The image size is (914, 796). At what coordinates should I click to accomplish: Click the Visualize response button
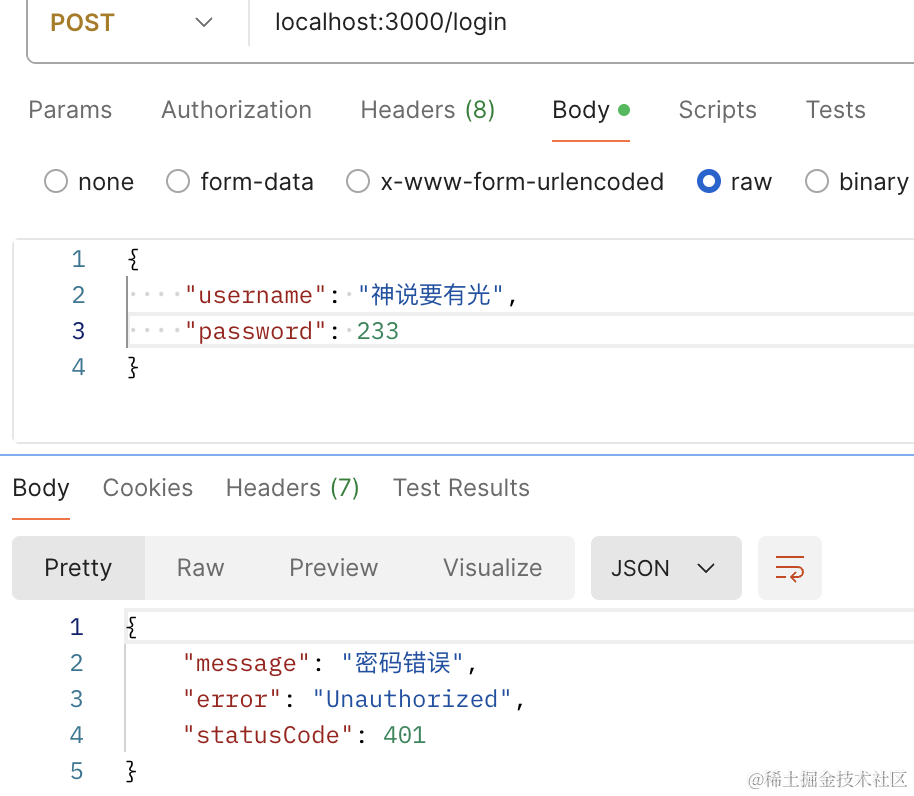492,568
